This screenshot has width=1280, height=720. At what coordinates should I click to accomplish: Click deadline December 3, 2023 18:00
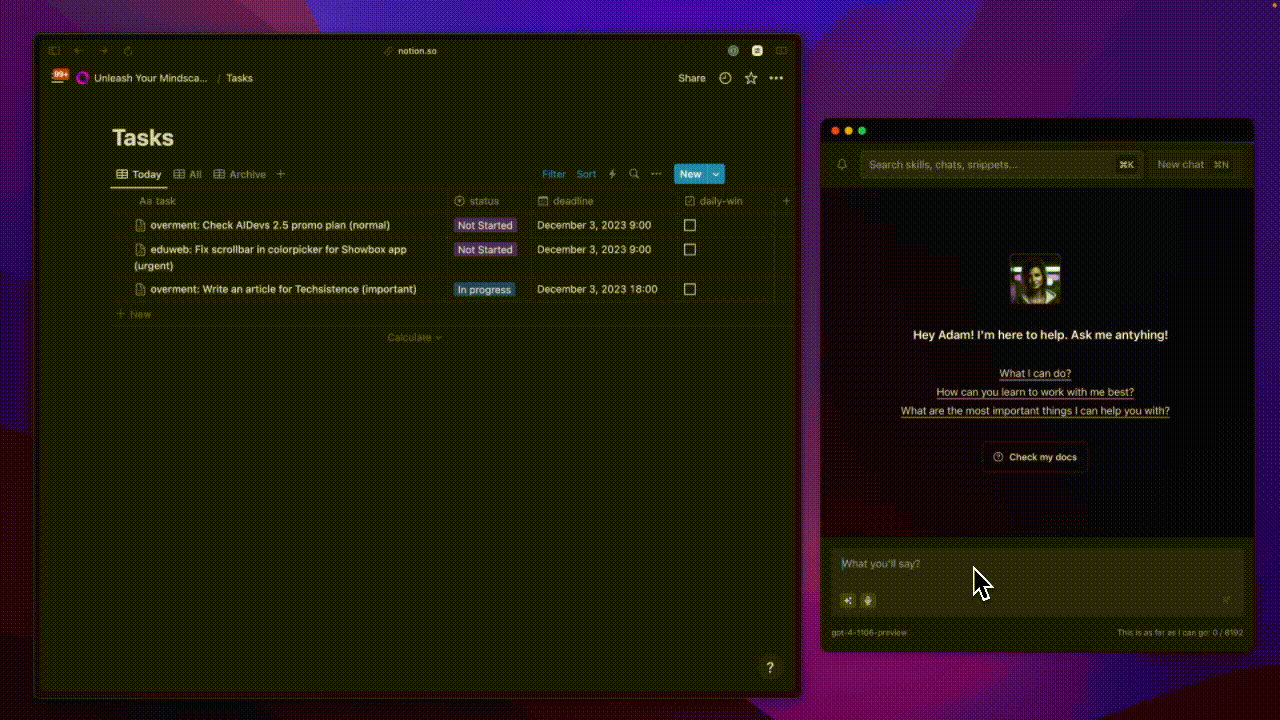pyautogui.click(x=597, y=289)
